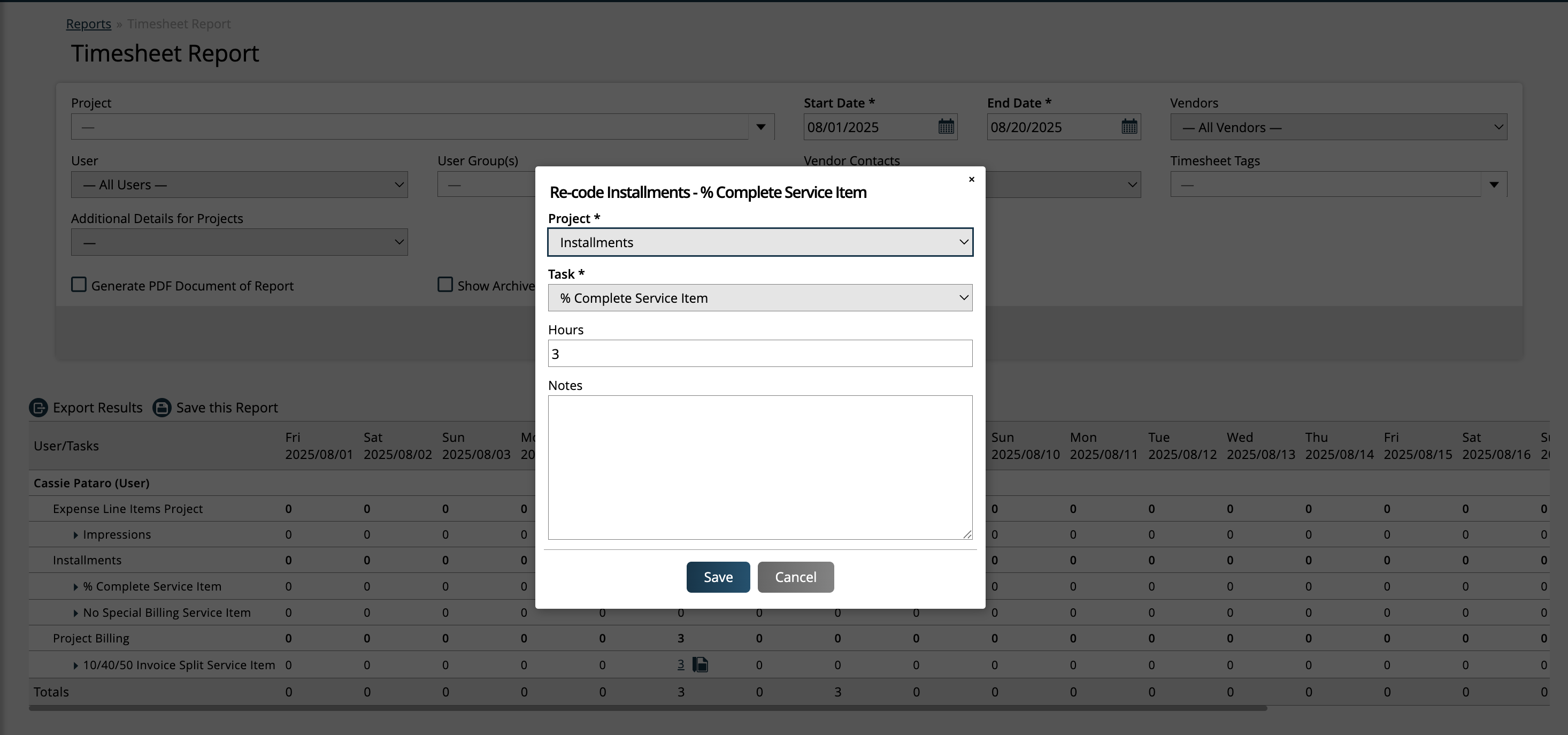Click the horizontal scrollbar below Totals

click(648, 708)
